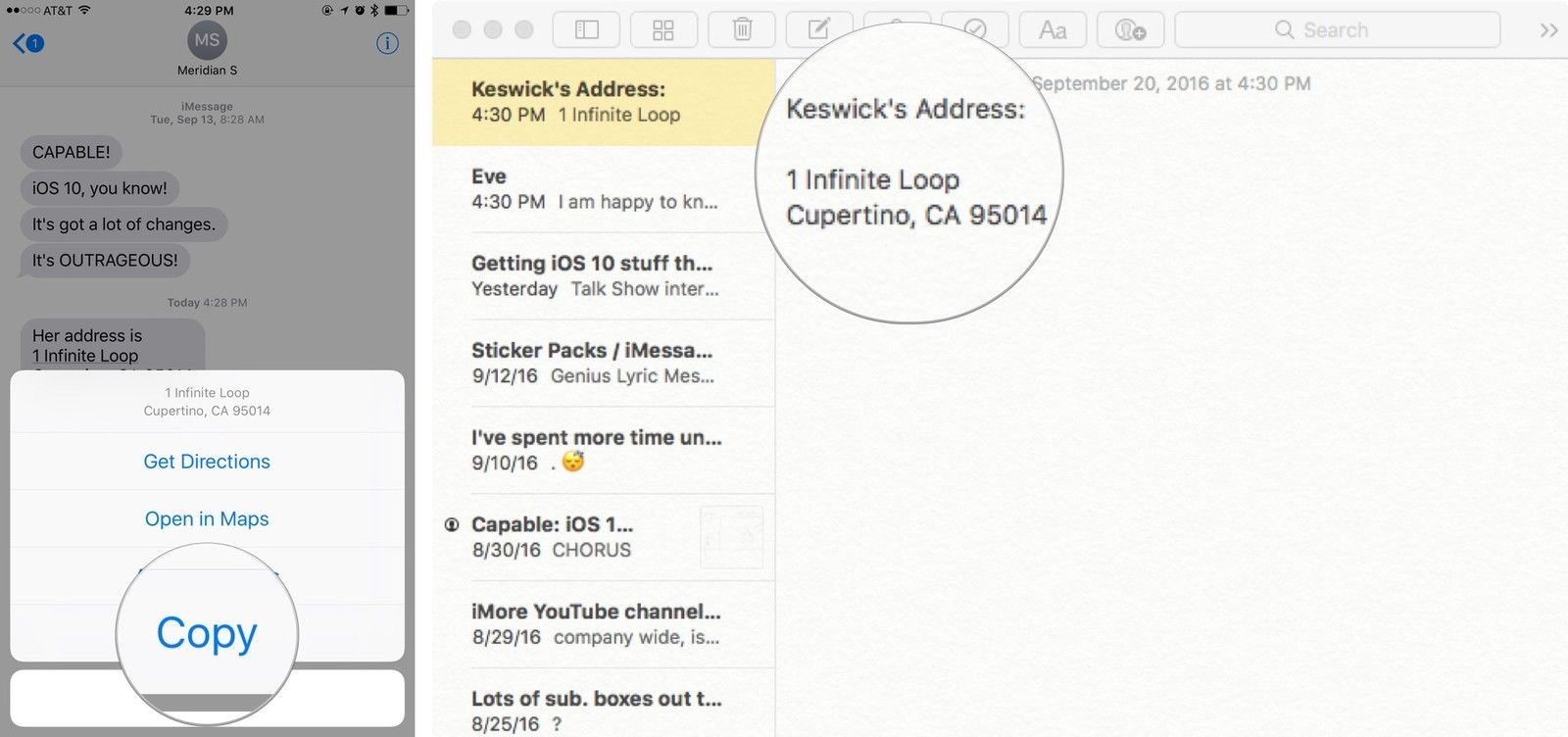The image size is (1568, 737).
Task: Open the Getting iOS 10 stuff note
Action: pos(604,276)
